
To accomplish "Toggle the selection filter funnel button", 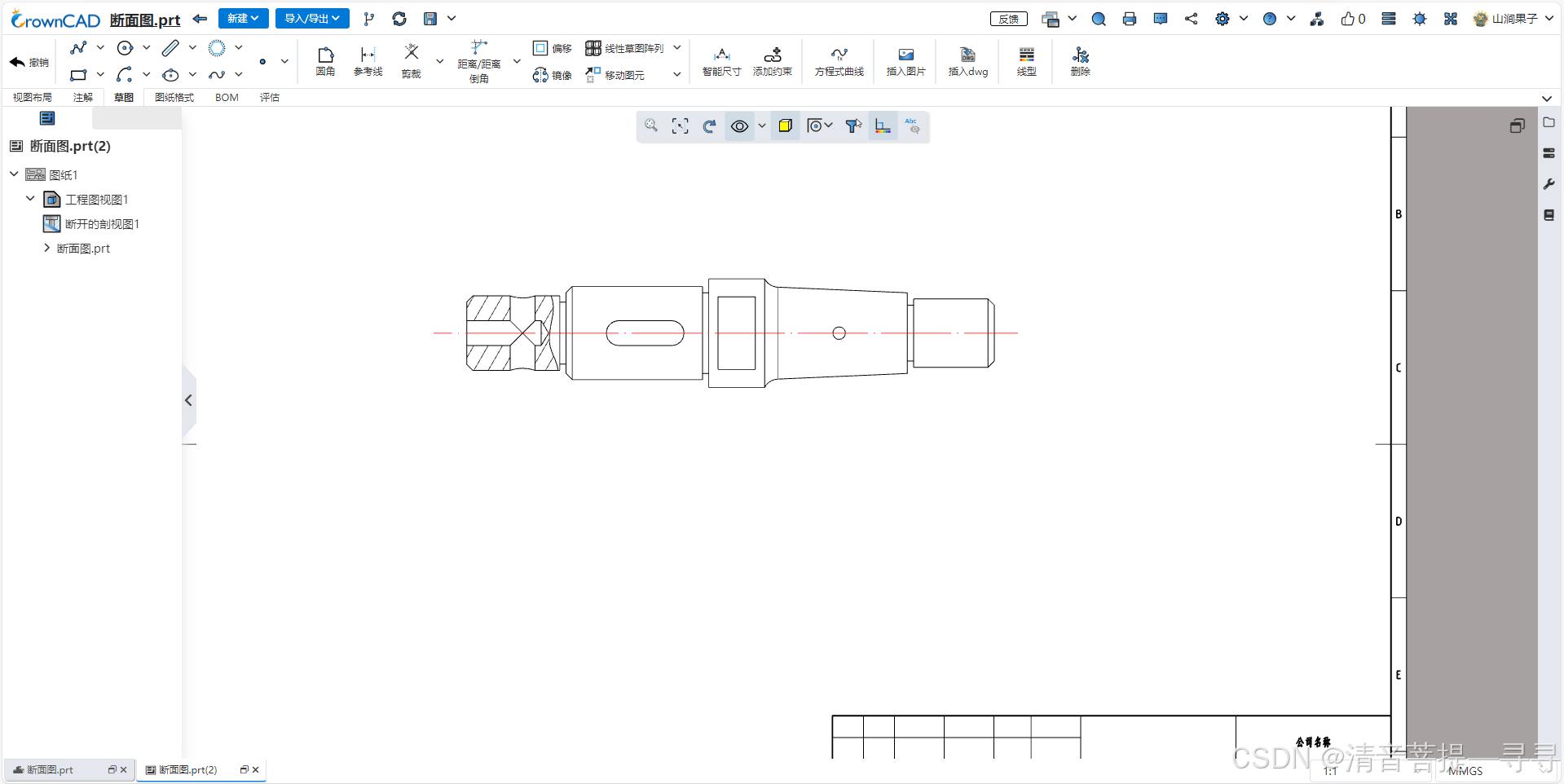I will (853, 126).
